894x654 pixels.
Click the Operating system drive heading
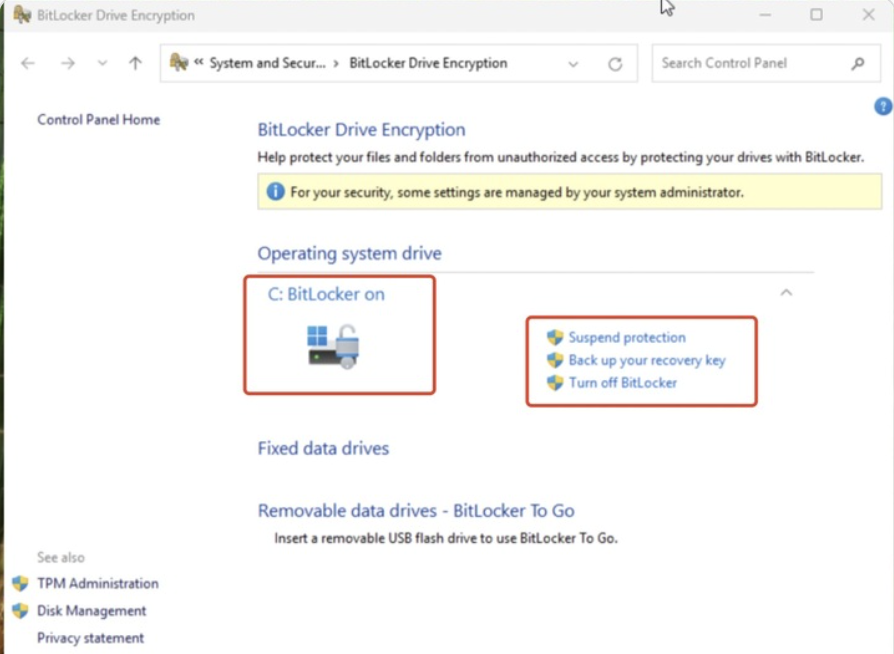click(x=350, y=253)
